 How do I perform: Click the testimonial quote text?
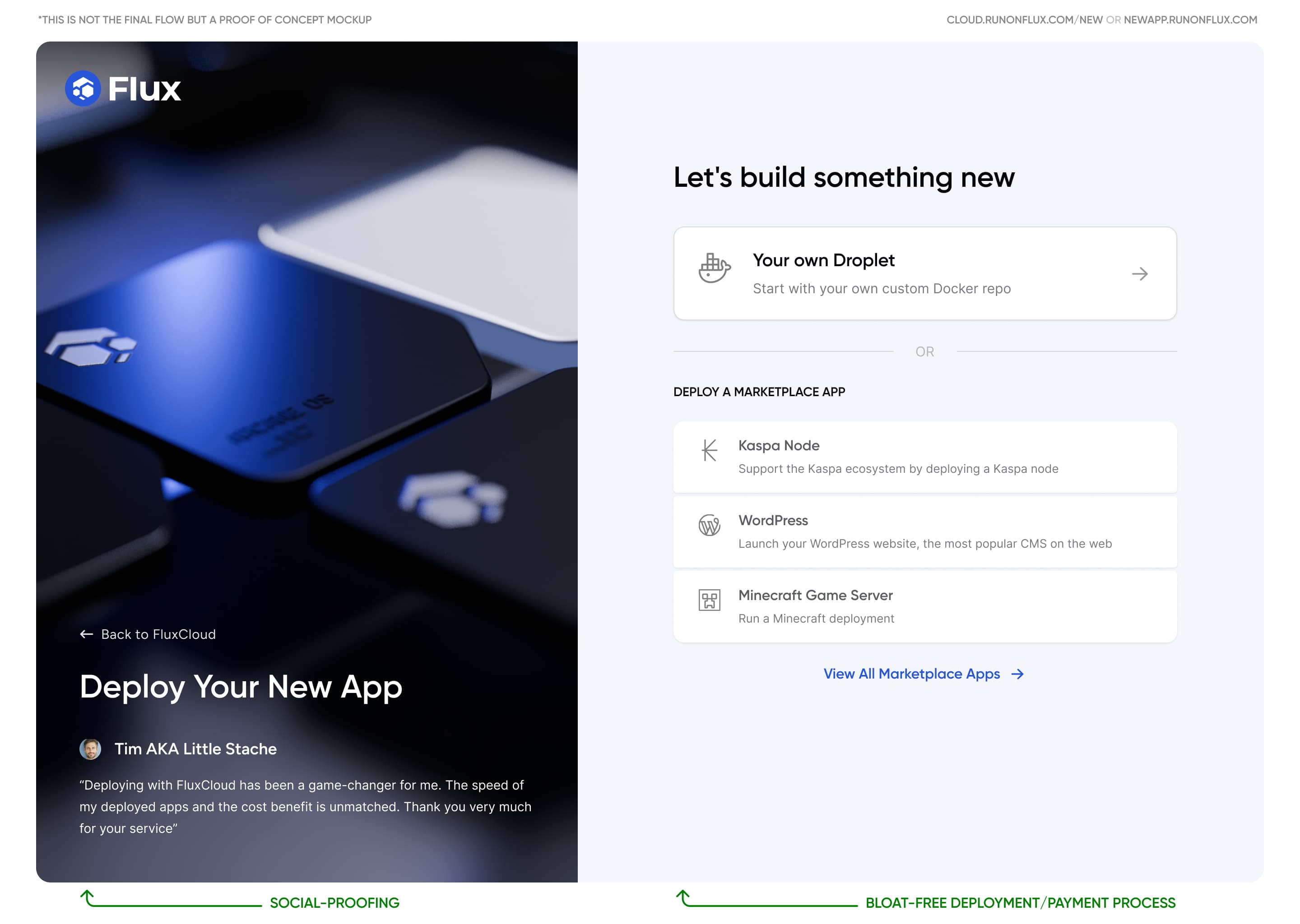click(306, 807)
